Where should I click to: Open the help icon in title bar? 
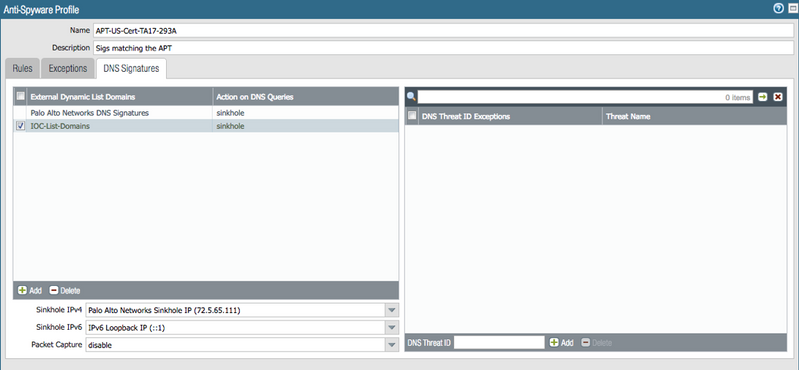[778, 8]
